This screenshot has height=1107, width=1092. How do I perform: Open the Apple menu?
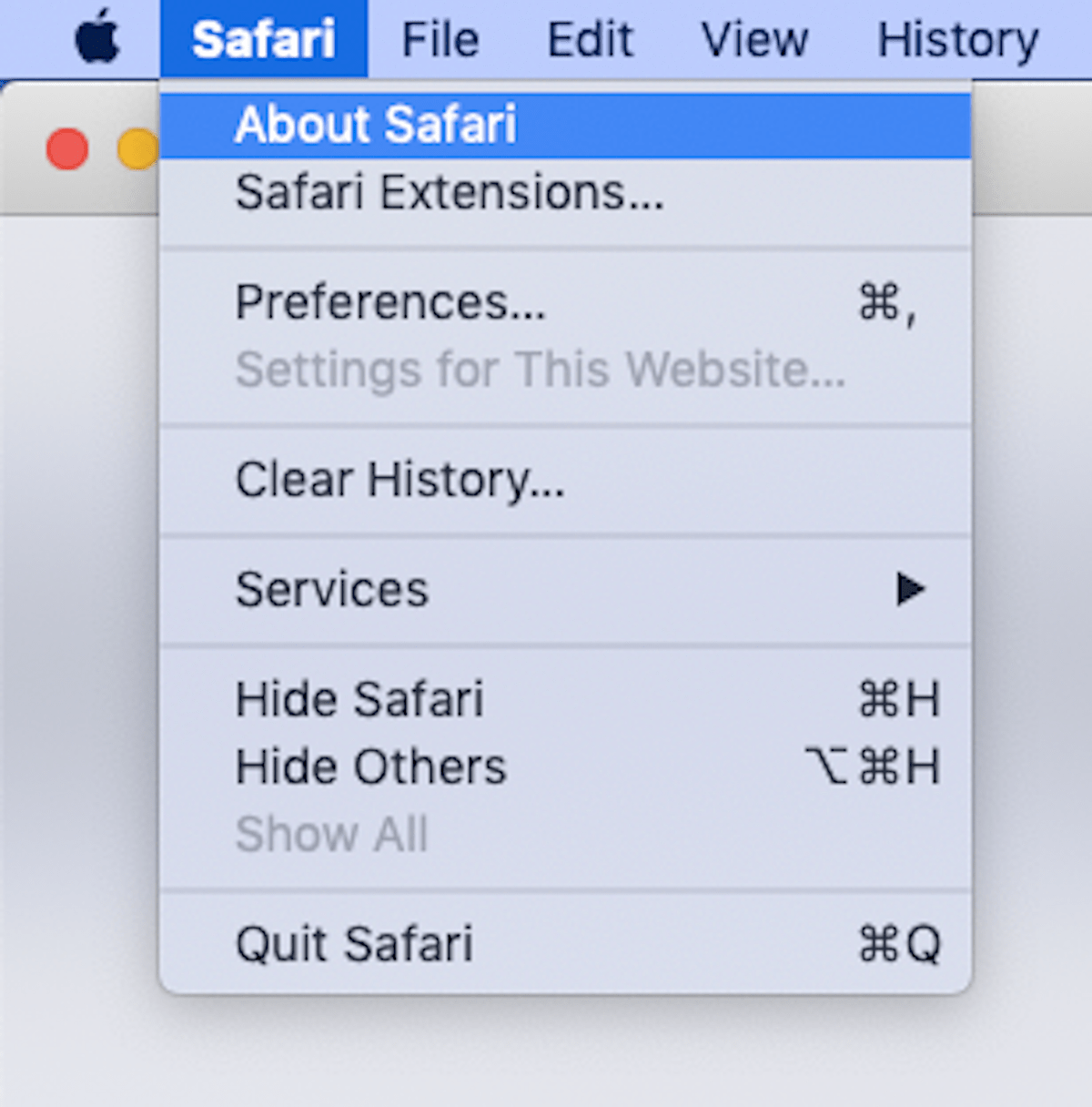click(x=100, y=38)
